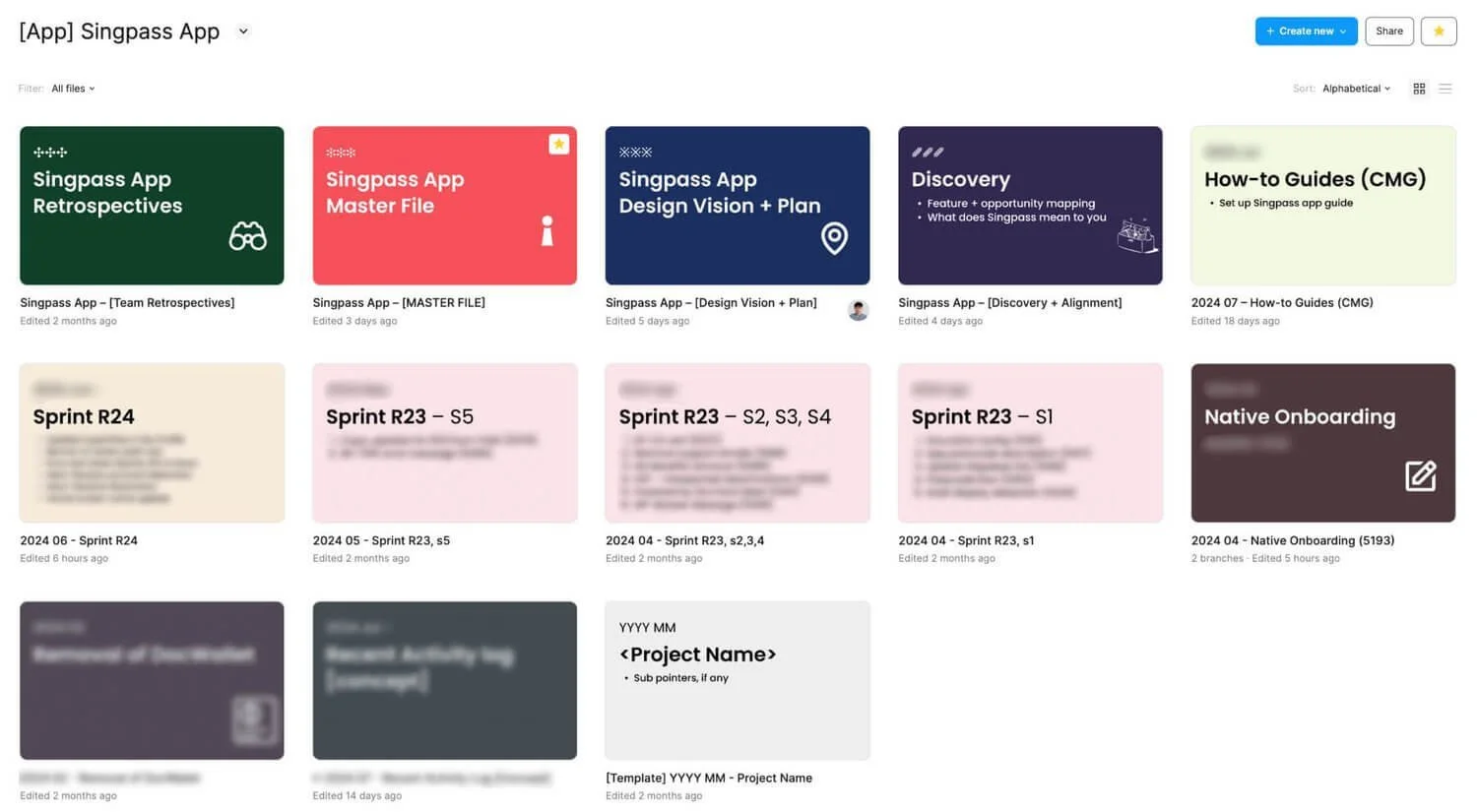
Task: Click 'Edited 14 days ago' text
Action: (x=357, y=795)
